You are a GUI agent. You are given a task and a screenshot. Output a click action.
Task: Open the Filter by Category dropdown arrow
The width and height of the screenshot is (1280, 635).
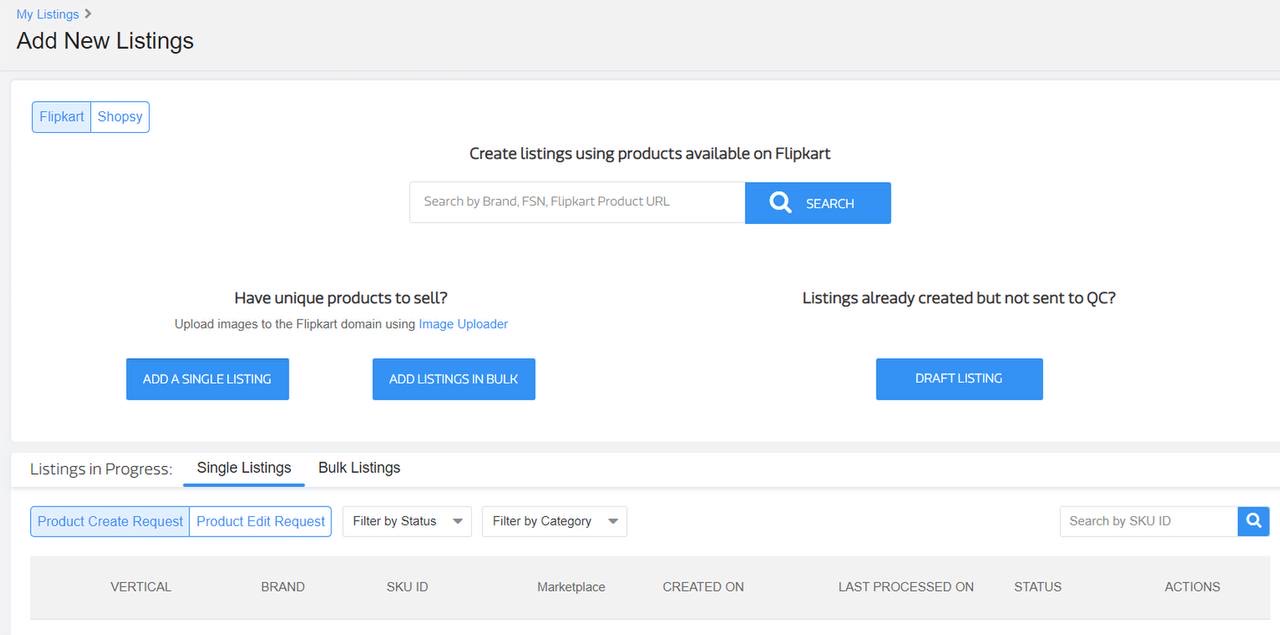pos(613,521)
